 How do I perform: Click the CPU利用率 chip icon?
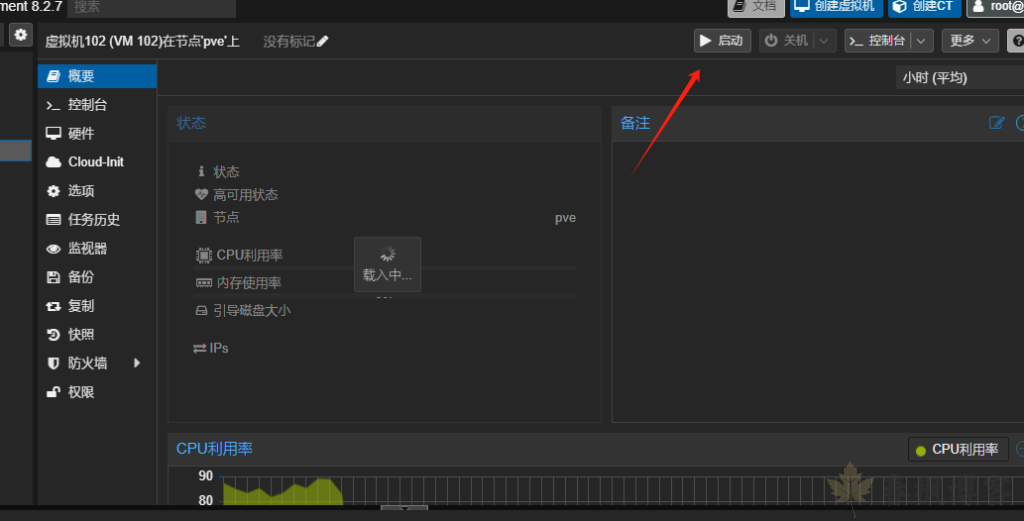click(204, 255)
